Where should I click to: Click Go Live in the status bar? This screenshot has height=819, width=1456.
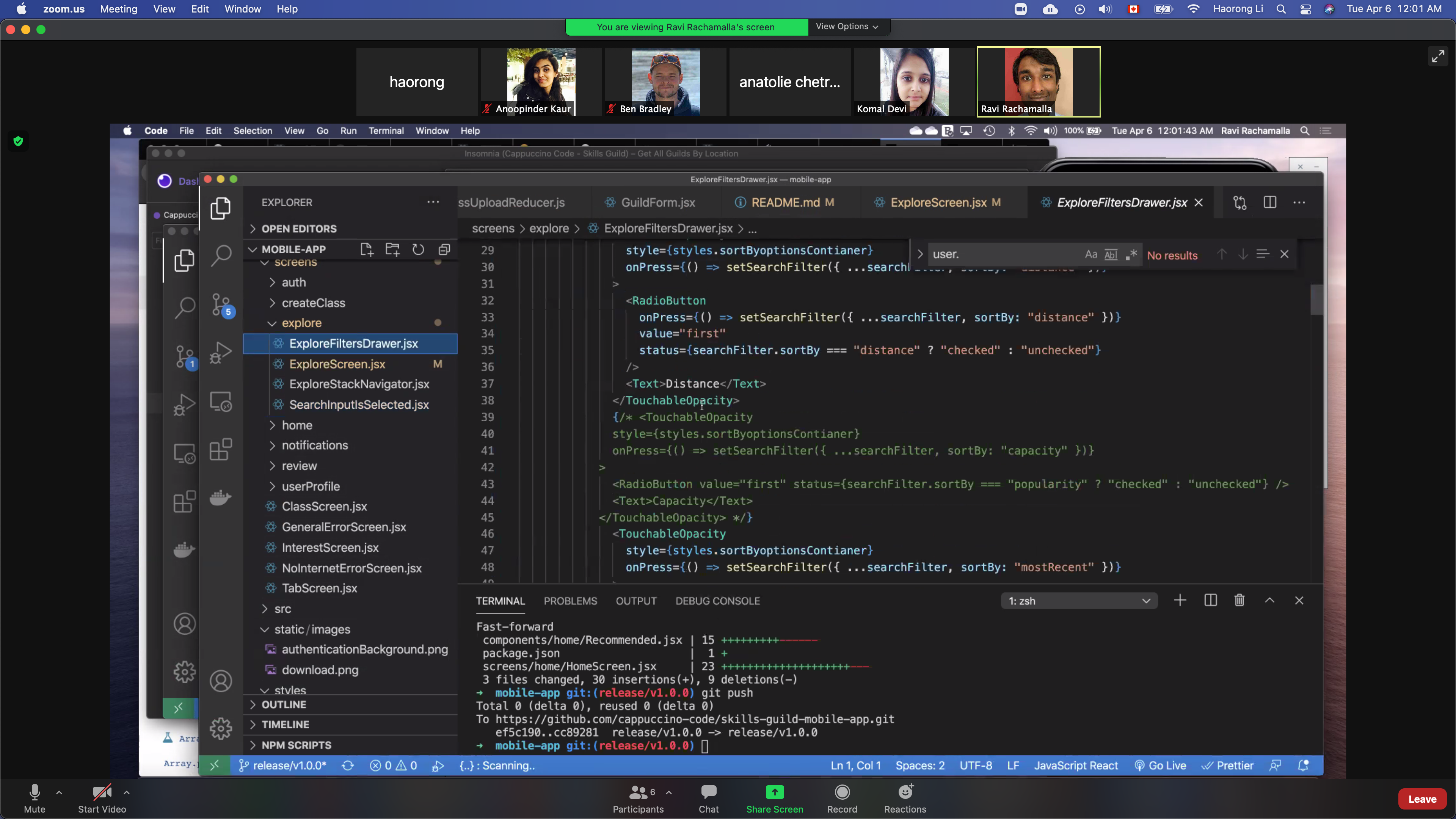(1160, 765)
